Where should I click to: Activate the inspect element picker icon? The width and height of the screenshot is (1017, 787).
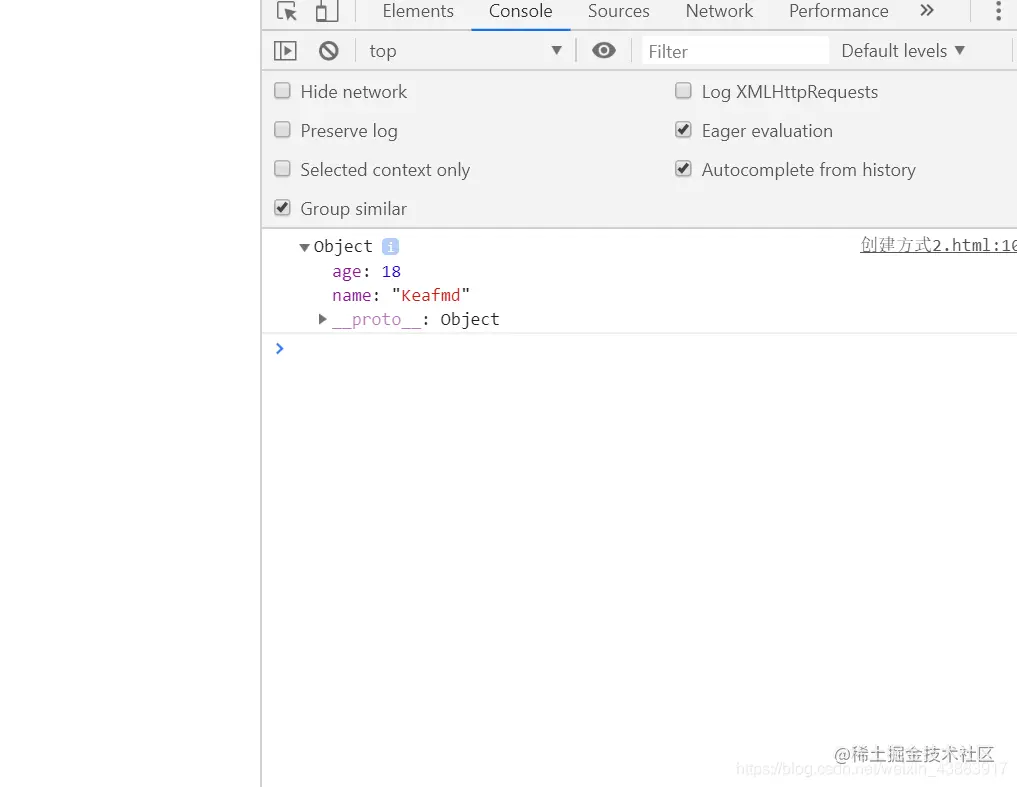(x=286, y=12)
